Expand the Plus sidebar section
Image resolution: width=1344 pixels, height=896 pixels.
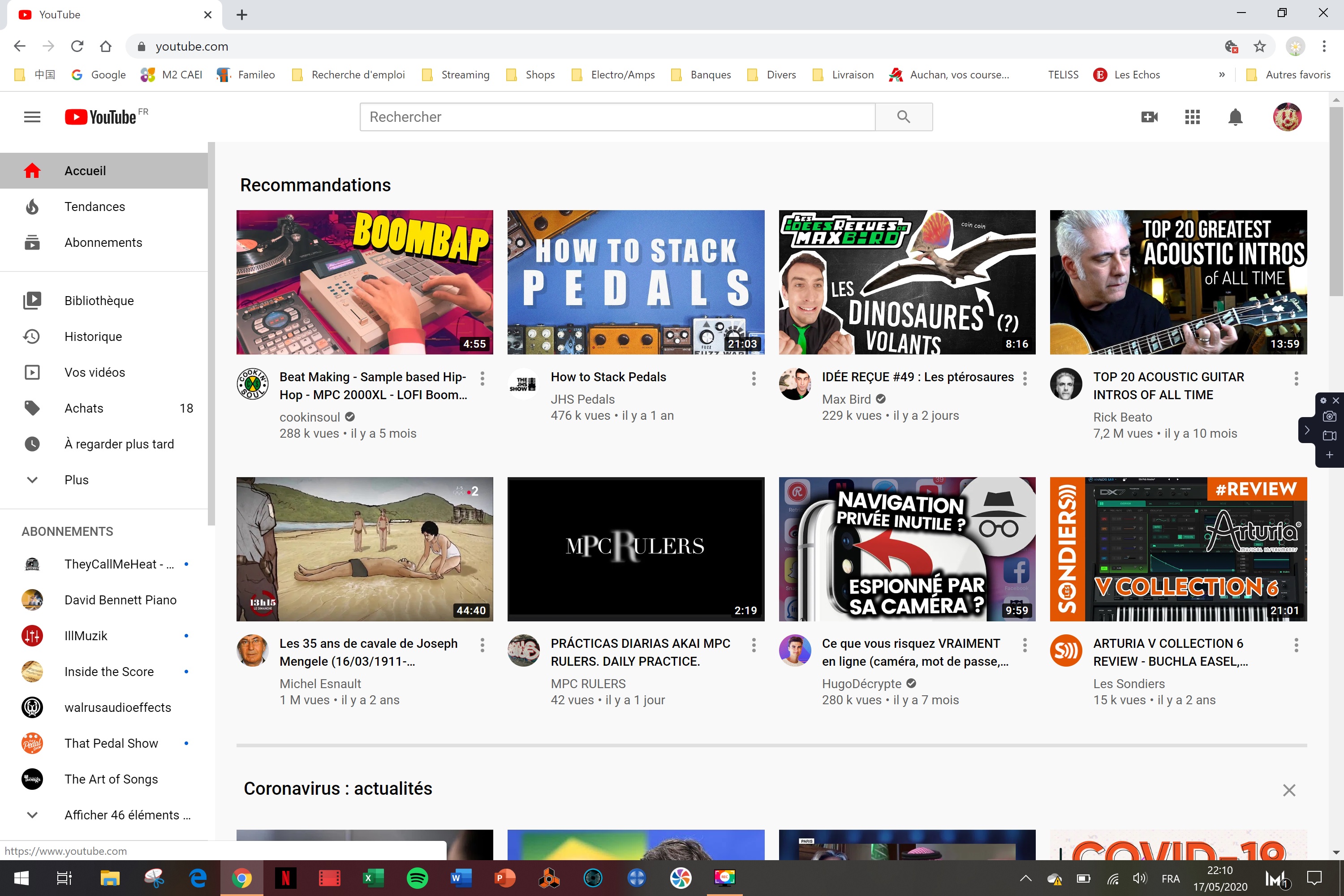coord(77,480)
